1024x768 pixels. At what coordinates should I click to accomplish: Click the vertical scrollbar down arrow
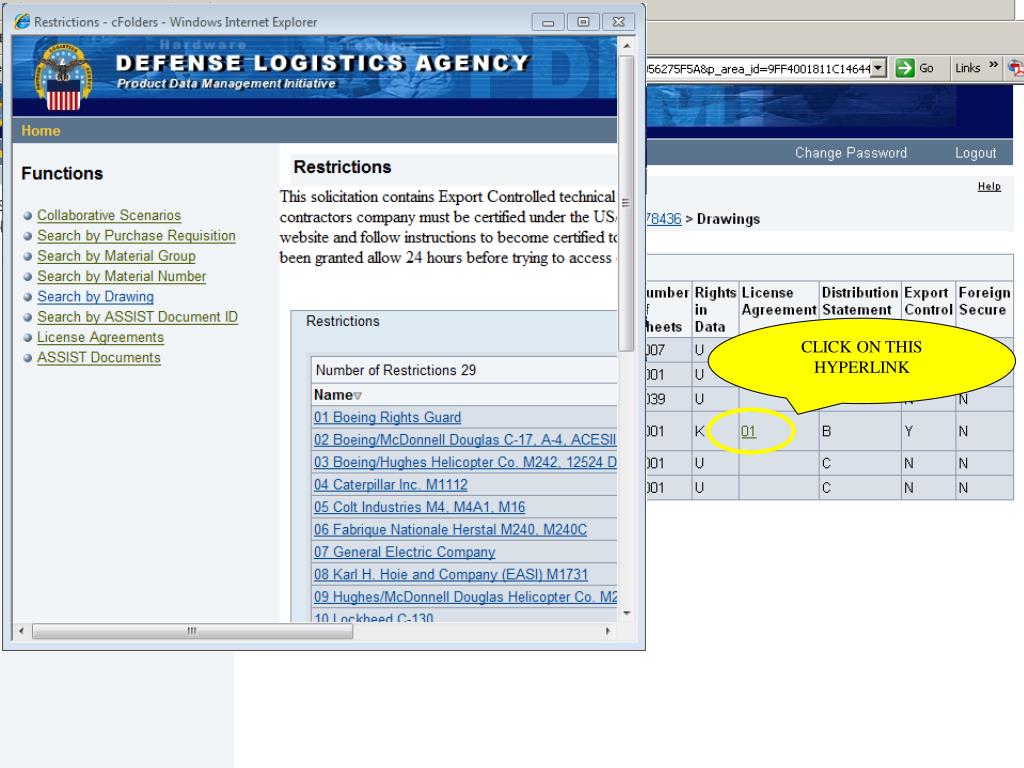626,613
